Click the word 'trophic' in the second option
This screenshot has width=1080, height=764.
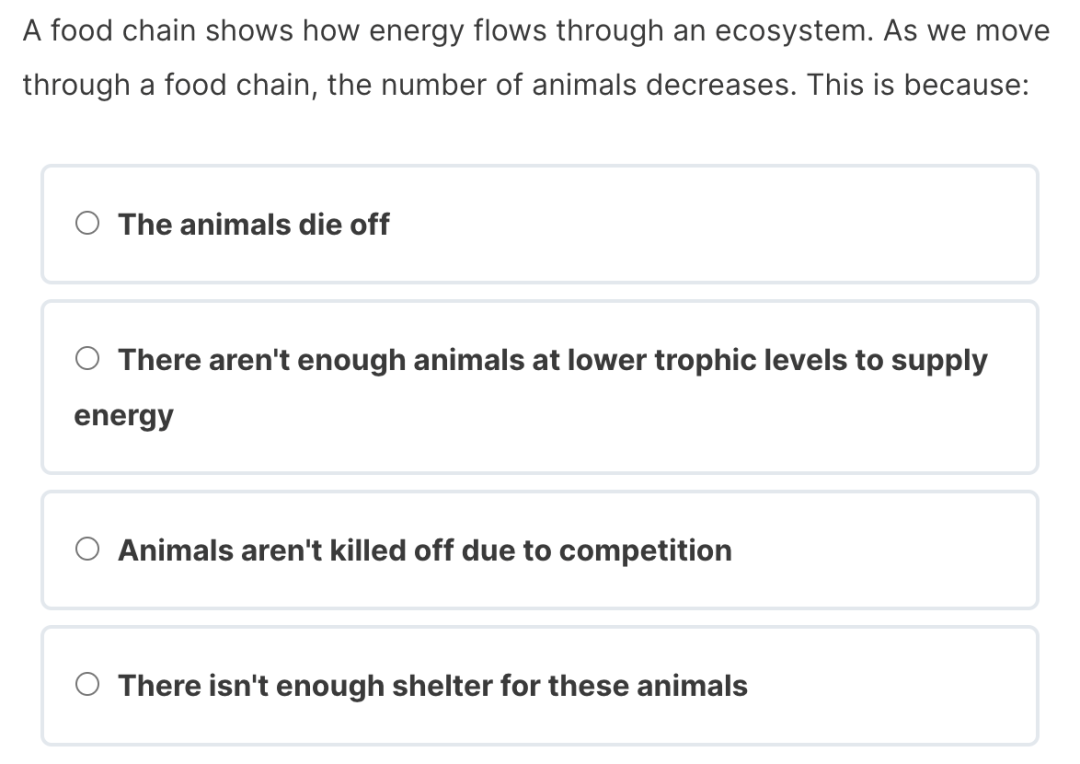[699, 360]
